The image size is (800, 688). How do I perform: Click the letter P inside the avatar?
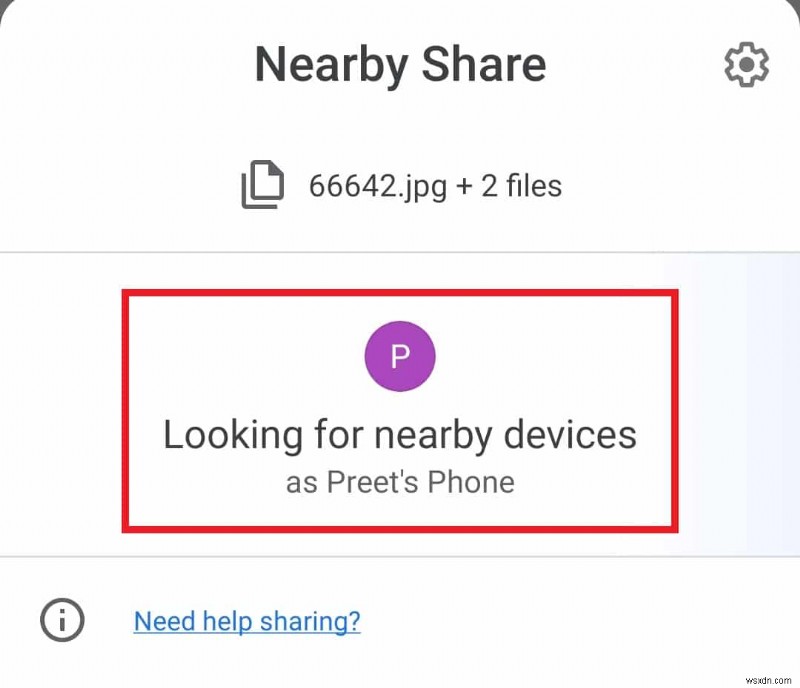(x=400, y=357)
